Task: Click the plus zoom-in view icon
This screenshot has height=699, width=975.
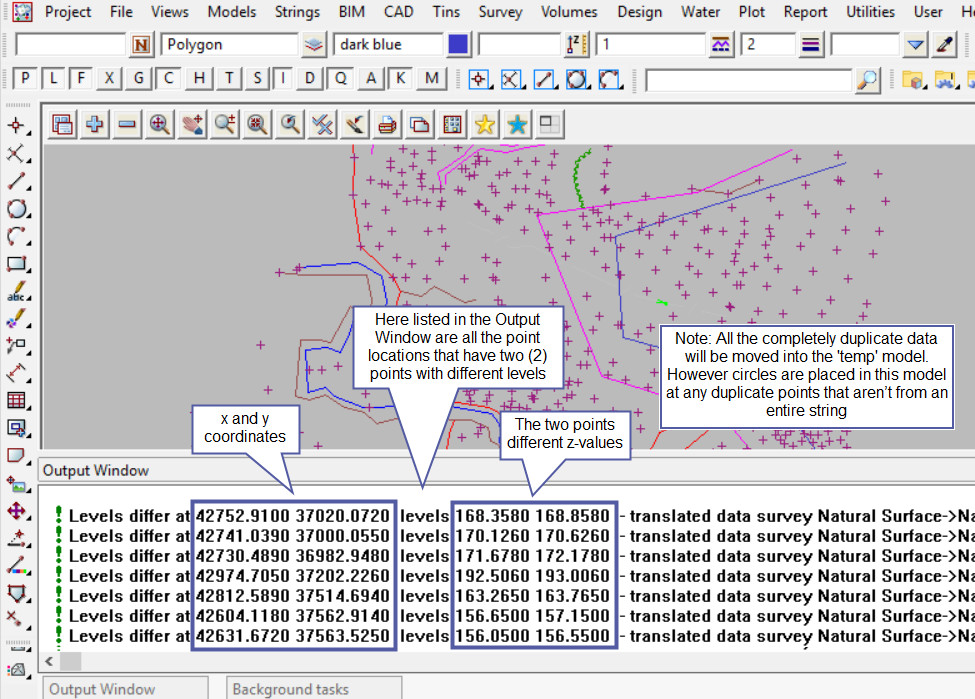Action: click(x=95, y=124)
